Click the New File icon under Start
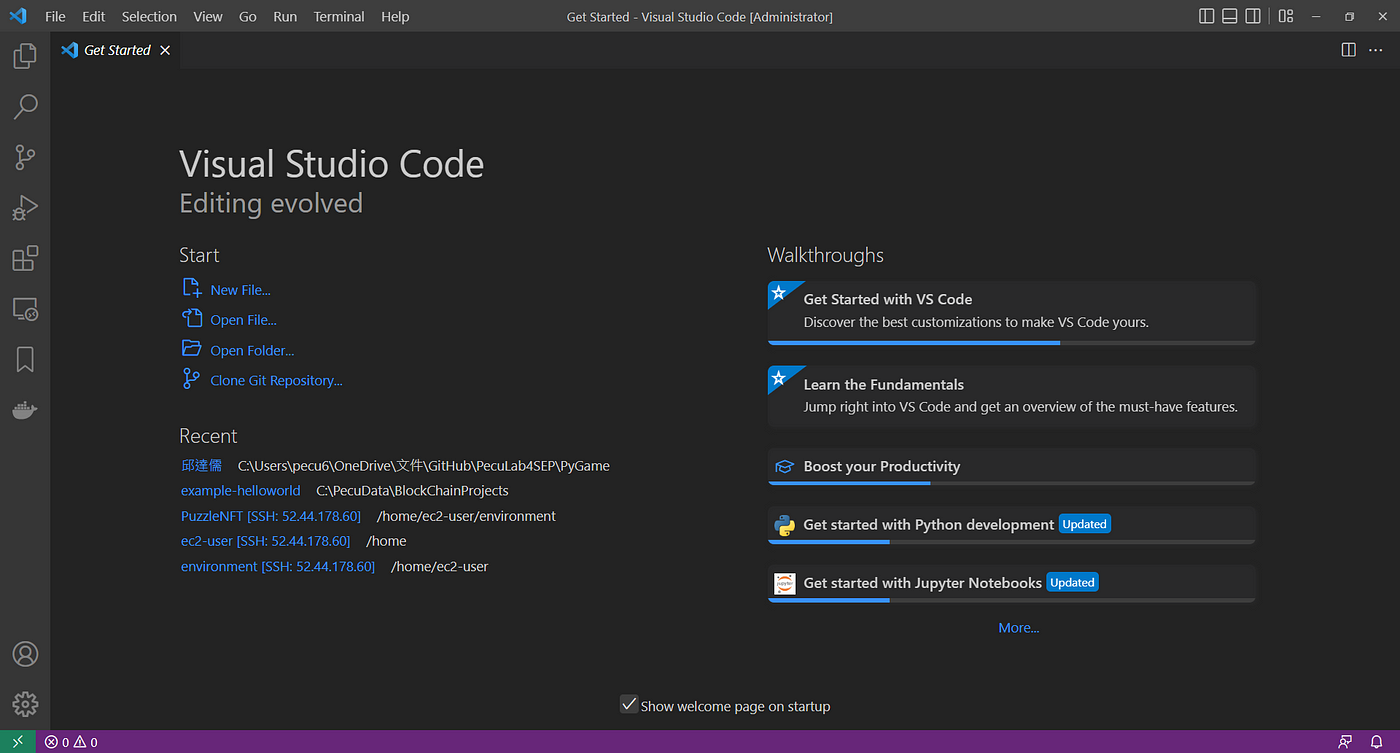1400x753 pixels. point(192,288)
